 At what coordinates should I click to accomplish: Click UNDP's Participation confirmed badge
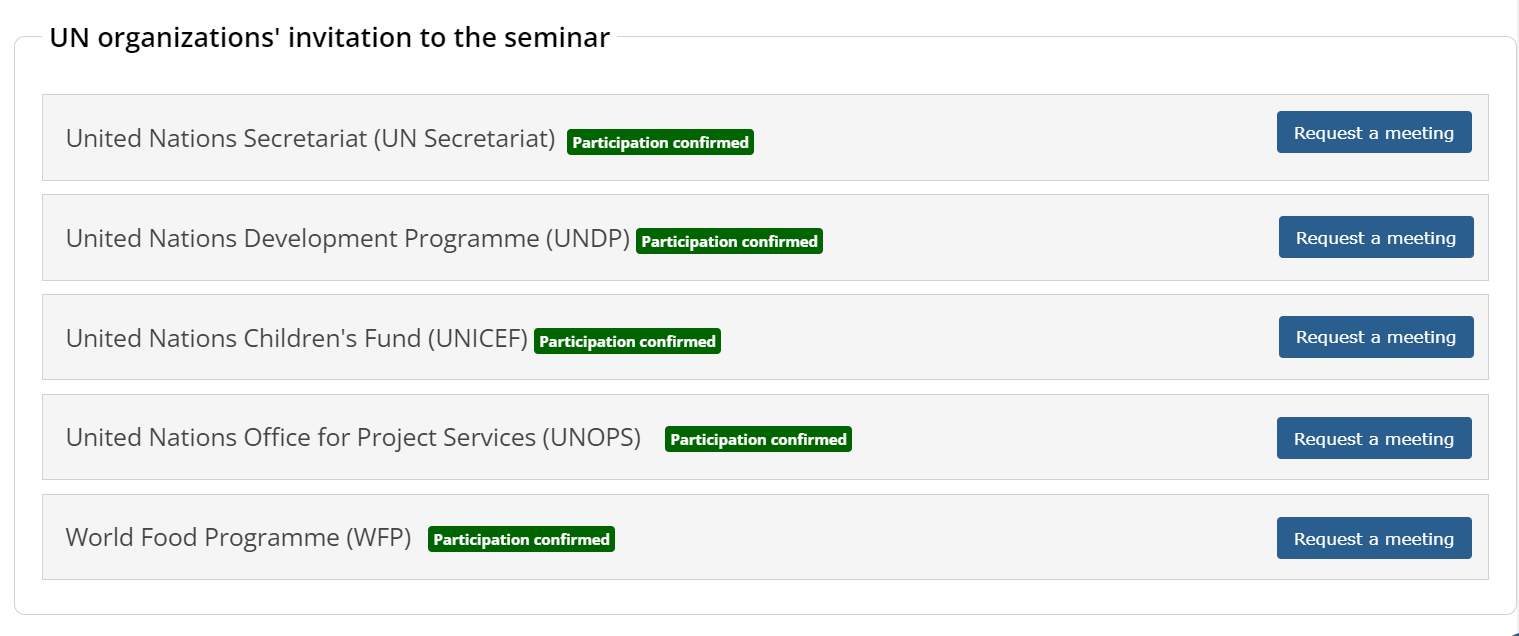point(729,241)
